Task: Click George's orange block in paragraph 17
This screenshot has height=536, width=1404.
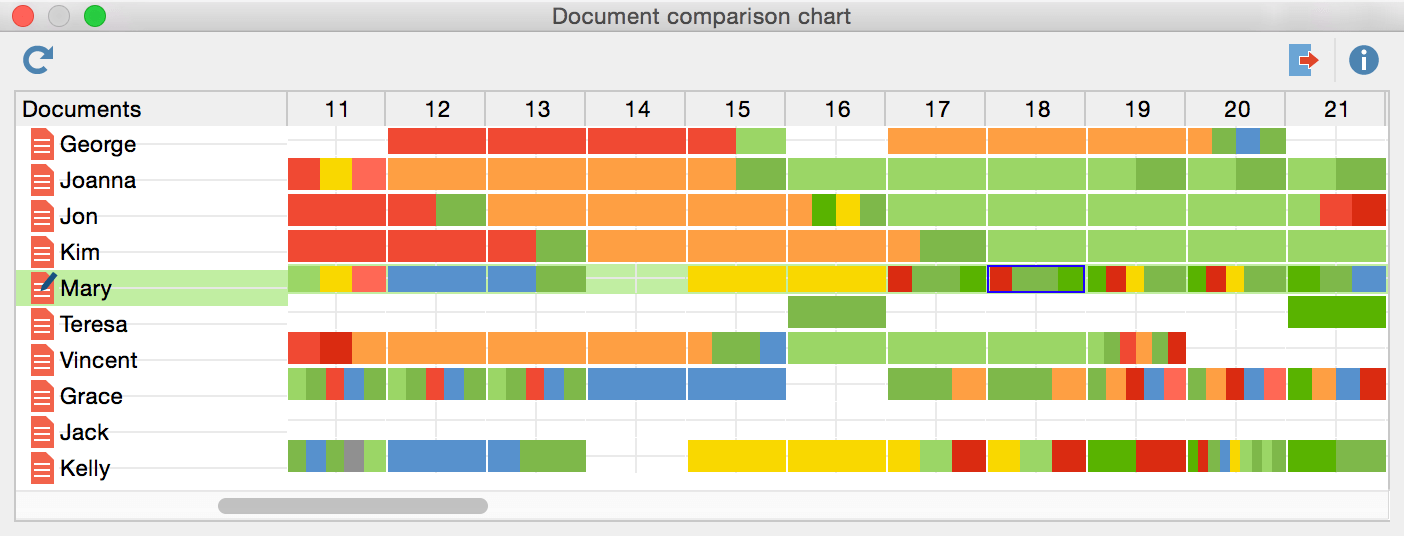Action: (937, 141)
